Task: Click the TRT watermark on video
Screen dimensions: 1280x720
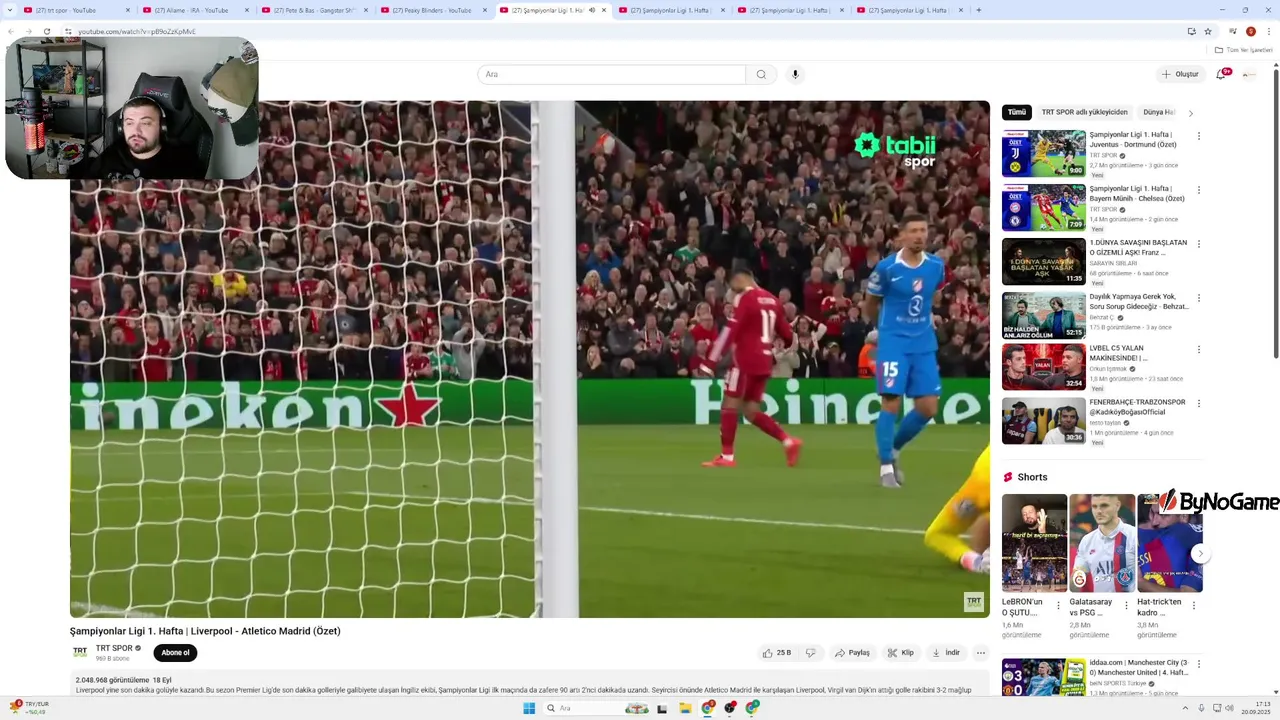Action: [973, 601]
